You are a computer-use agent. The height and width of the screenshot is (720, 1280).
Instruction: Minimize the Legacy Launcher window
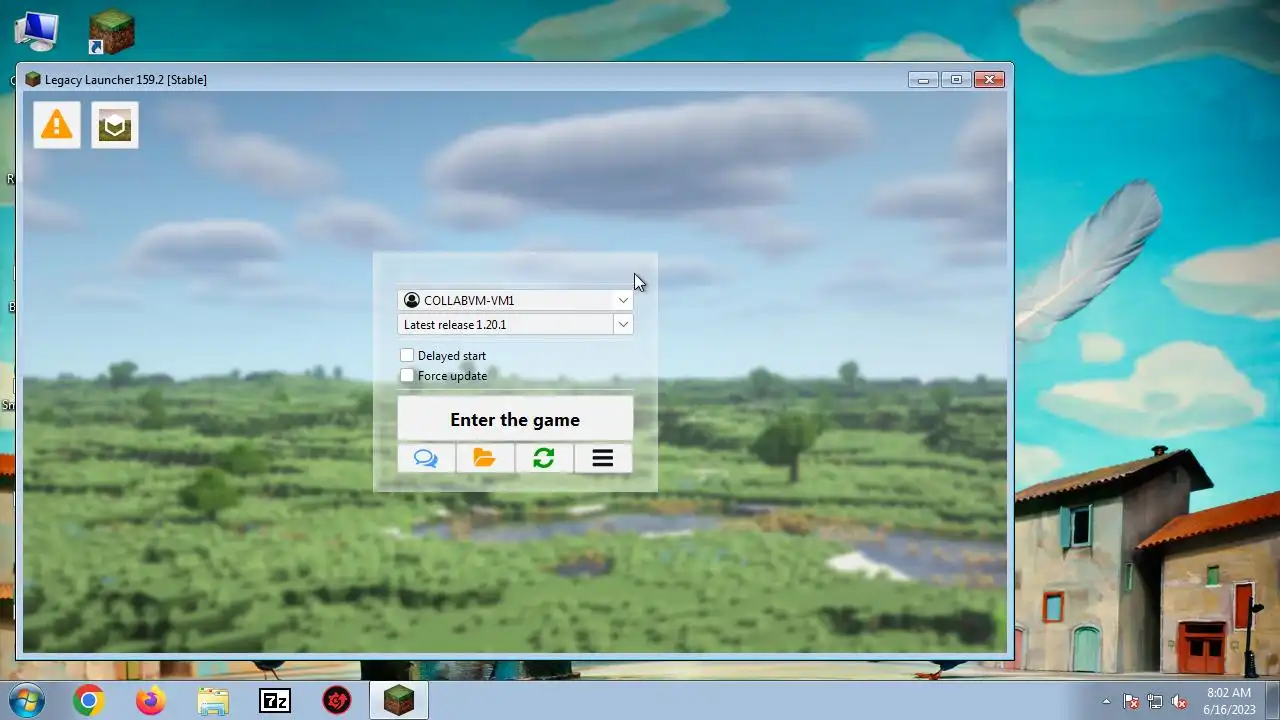point(923,79)
